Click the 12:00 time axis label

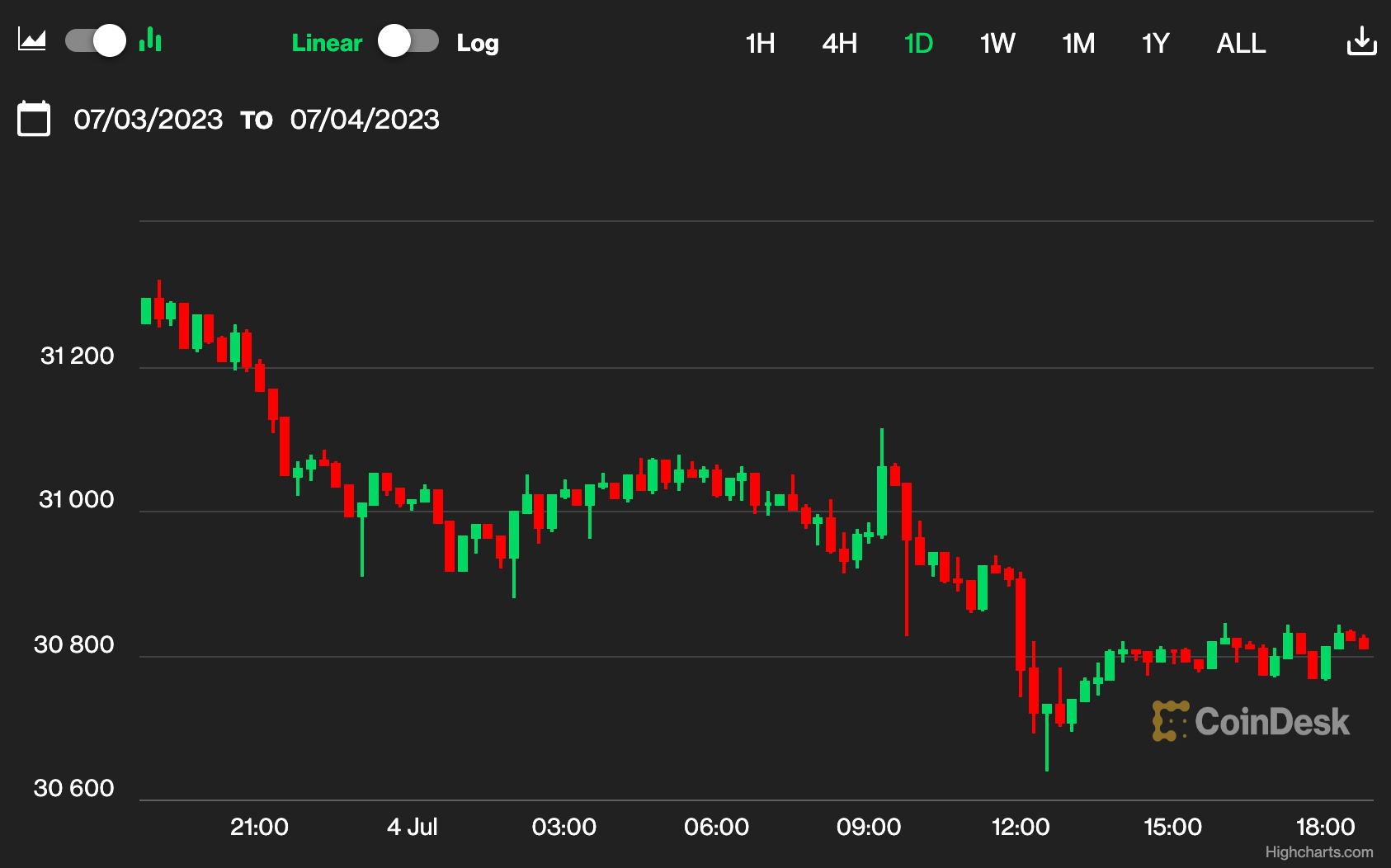point(1021,827)
